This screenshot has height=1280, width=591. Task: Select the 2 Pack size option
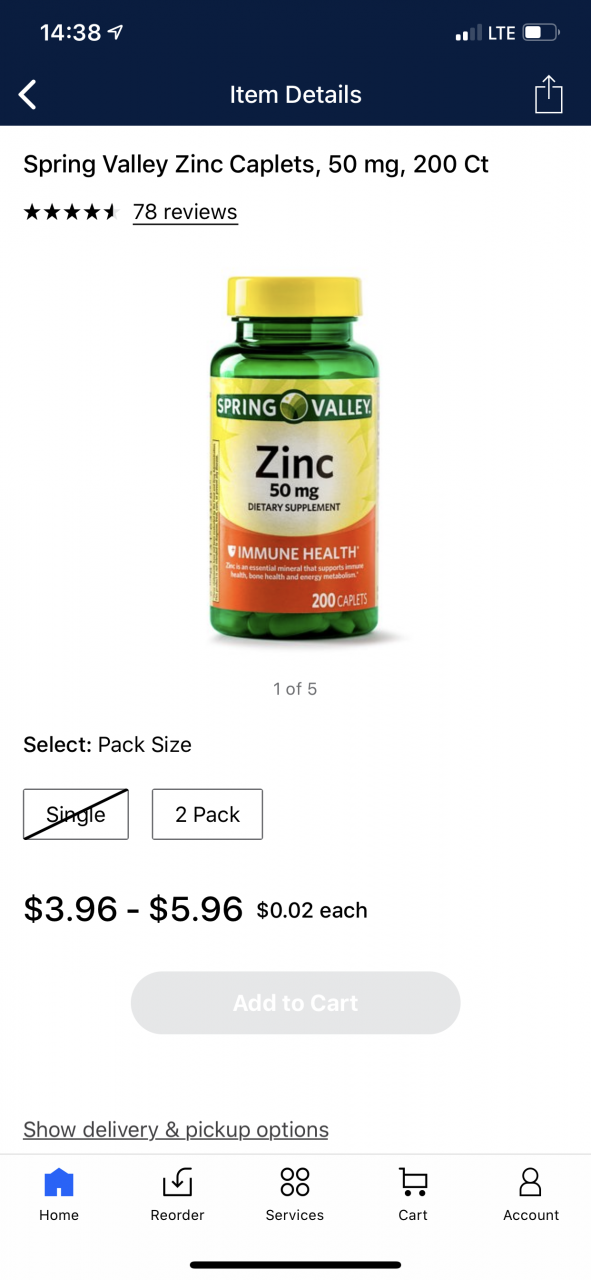[x=207, y=814]
